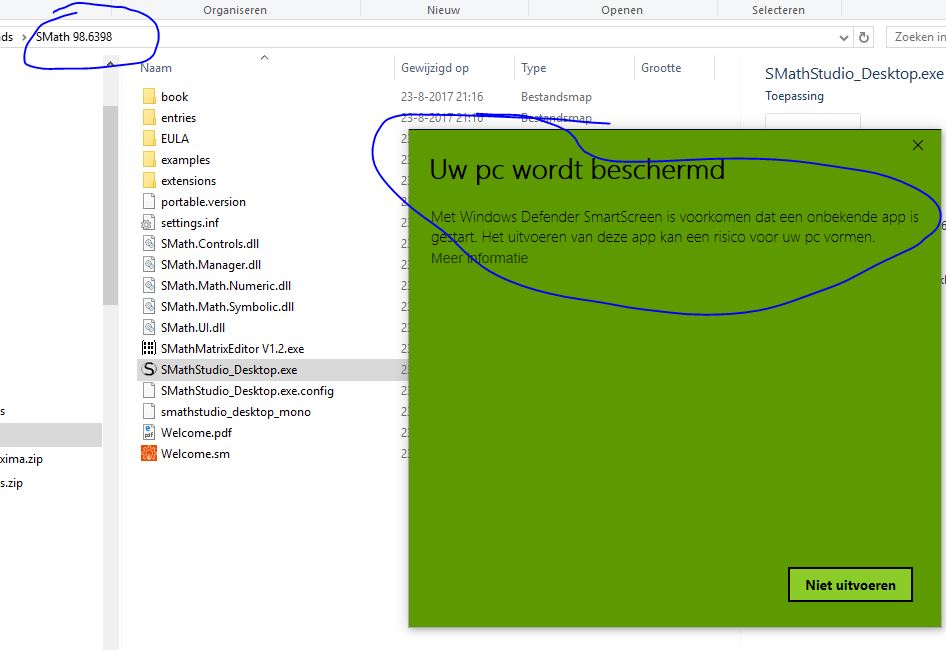Click the Niet uitvoeren button
946x650 pixels.
pyautogui.click(x=850, y=585)
